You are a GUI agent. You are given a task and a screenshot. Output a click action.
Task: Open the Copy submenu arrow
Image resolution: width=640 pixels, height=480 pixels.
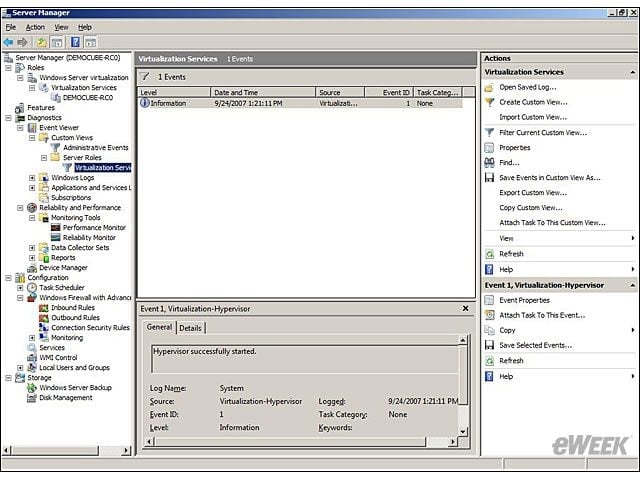[x=633, y=330]
